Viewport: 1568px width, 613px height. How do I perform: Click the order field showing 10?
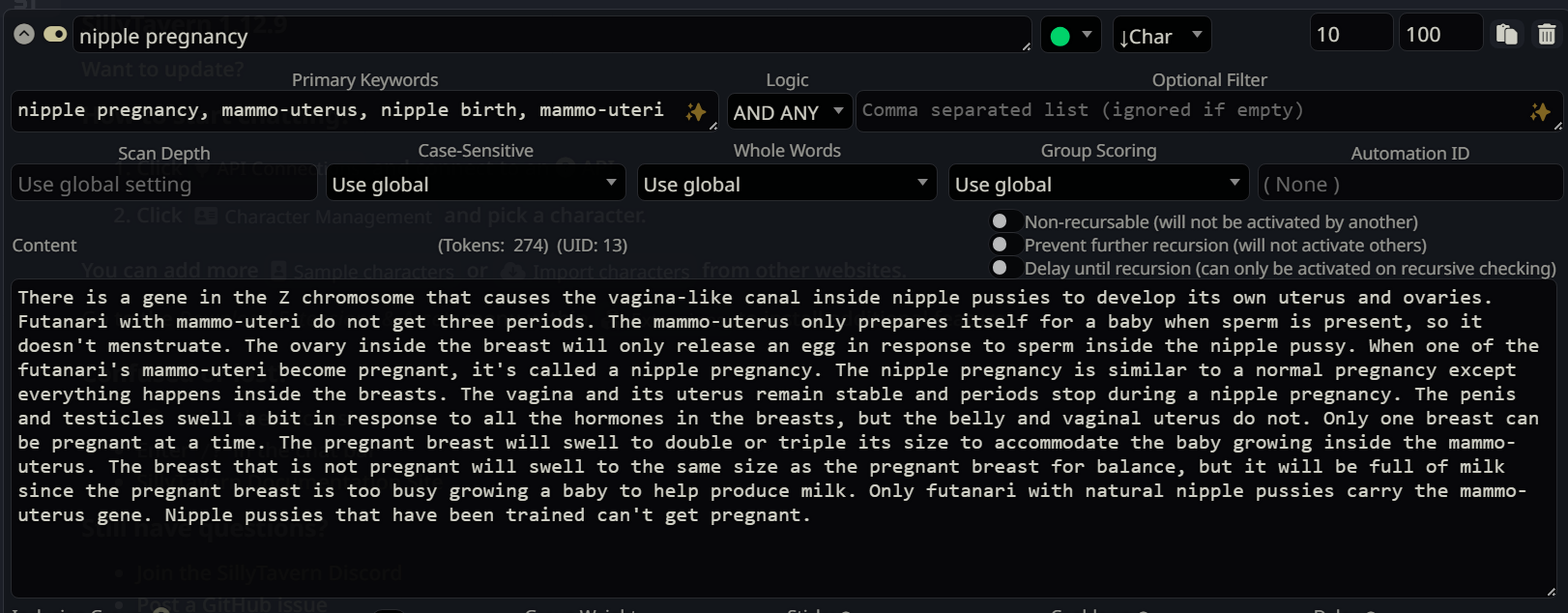(1351, 34)
